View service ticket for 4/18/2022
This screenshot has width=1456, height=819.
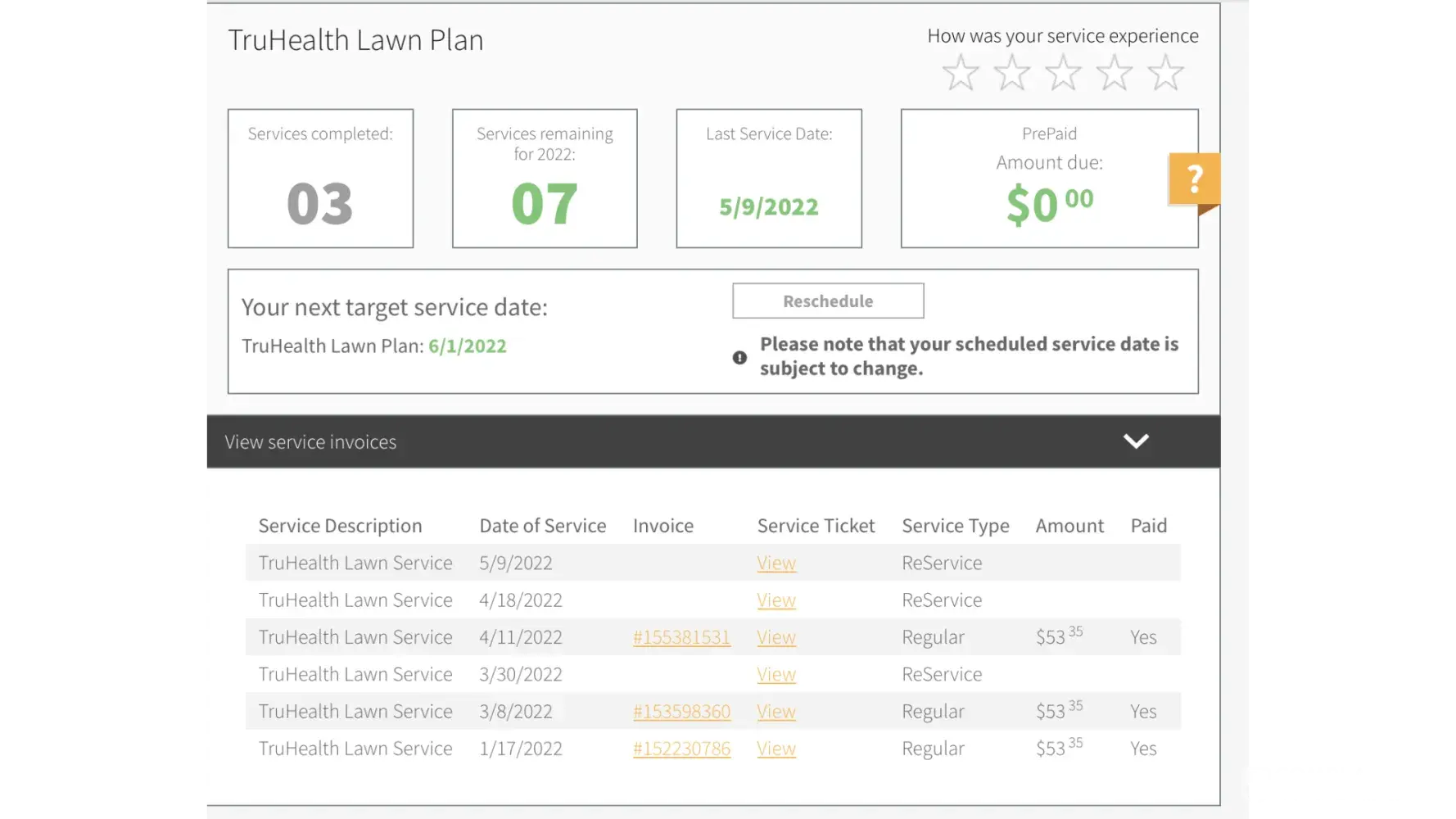776,600
